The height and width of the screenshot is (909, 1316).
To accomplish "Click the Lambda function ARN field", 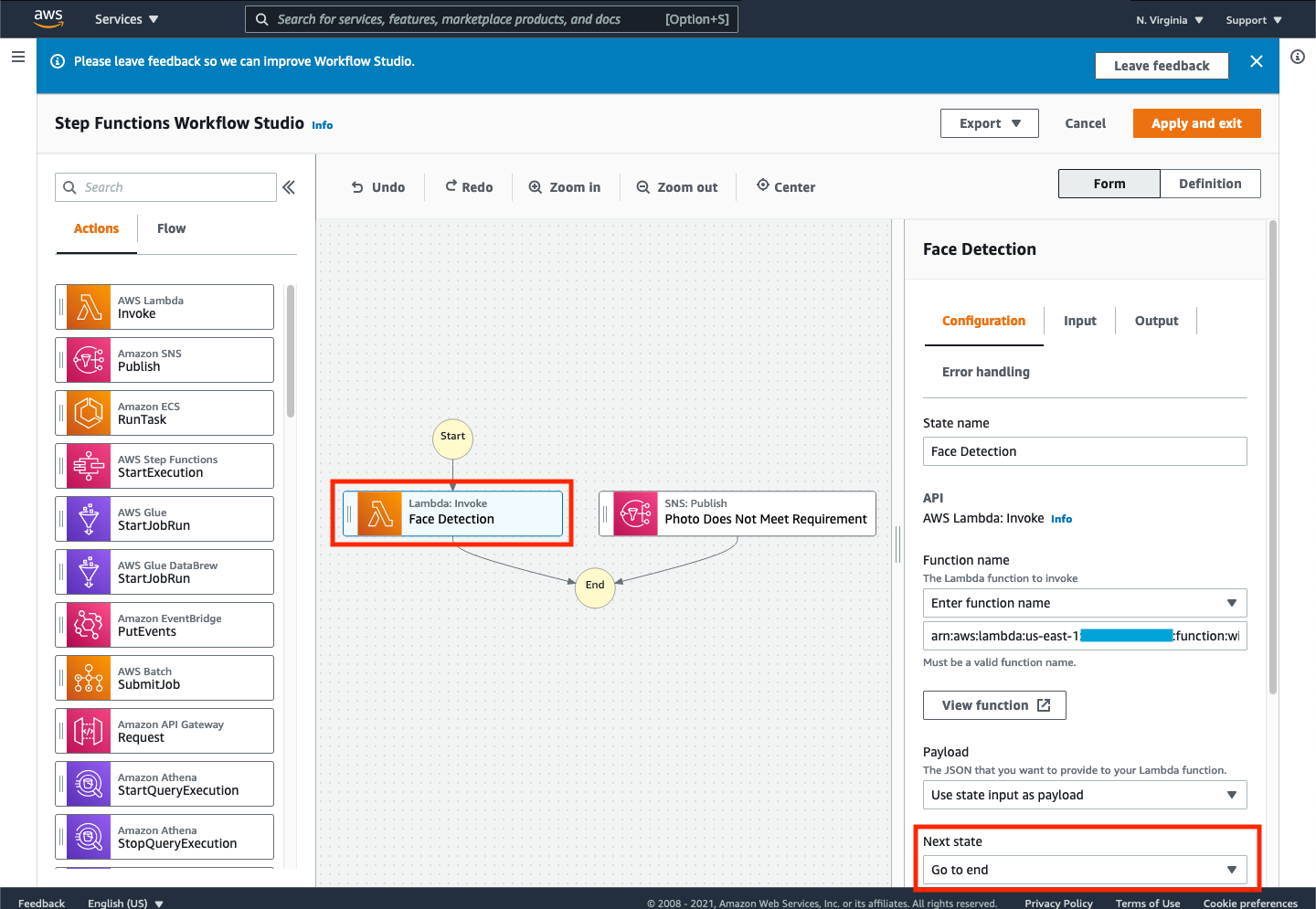I will click(1085, 636).
